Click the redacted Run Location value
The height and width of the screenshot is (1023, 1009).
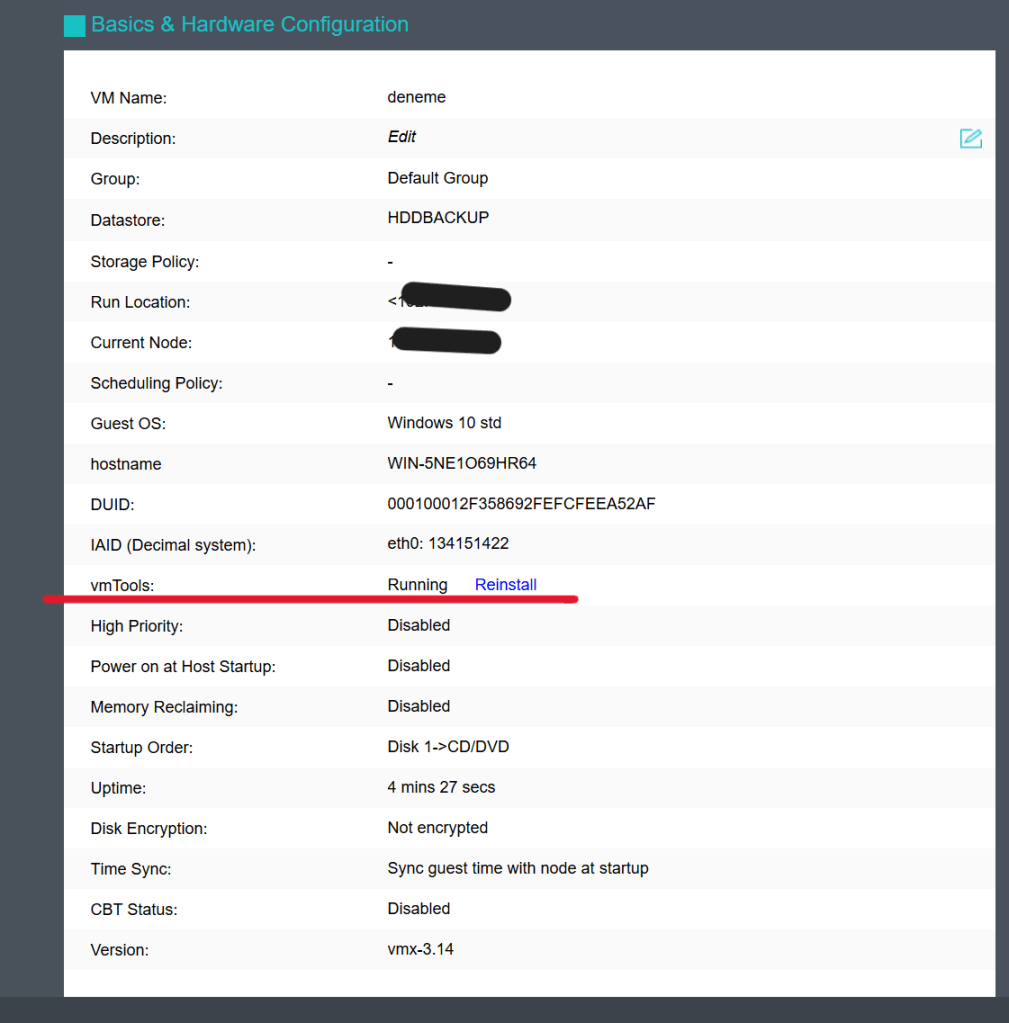[x=450, y=300]
